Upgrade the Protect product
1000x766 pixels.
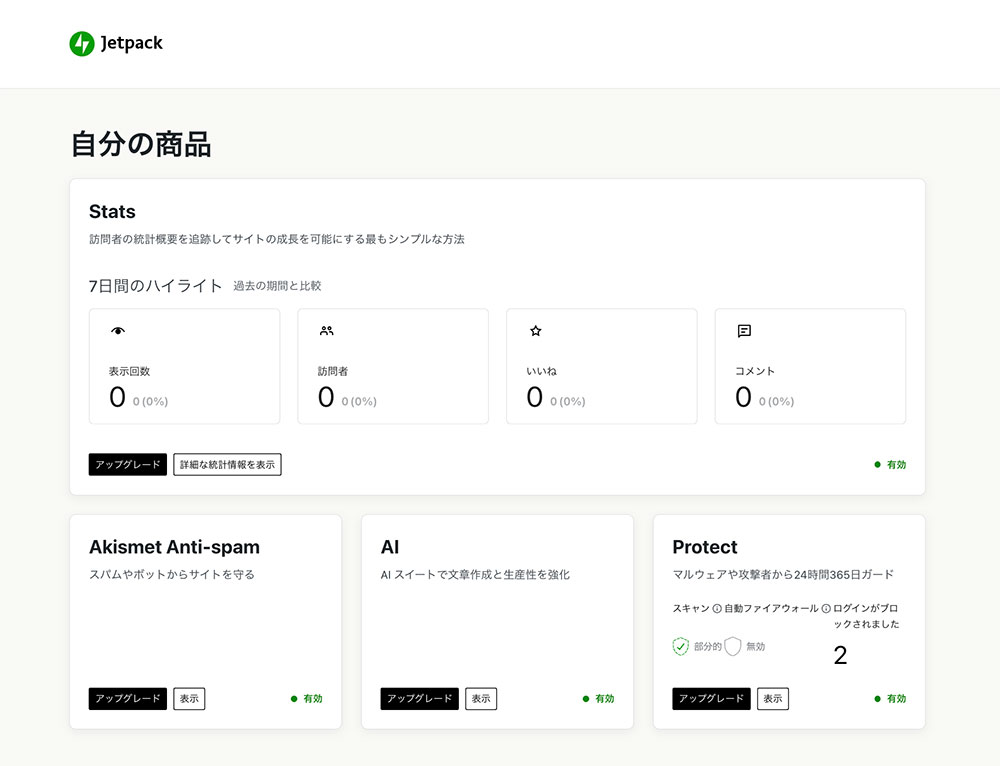coord(711,698)
